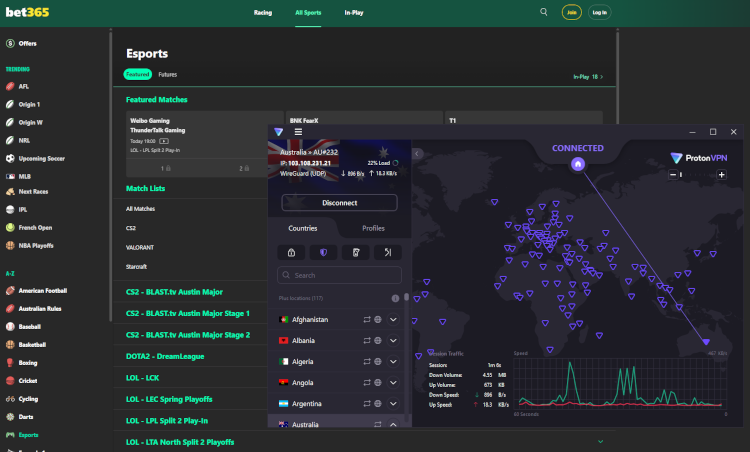750x452 pixels.
Task: Open the In-Play 18 link
Action: (x=588, y=77)
